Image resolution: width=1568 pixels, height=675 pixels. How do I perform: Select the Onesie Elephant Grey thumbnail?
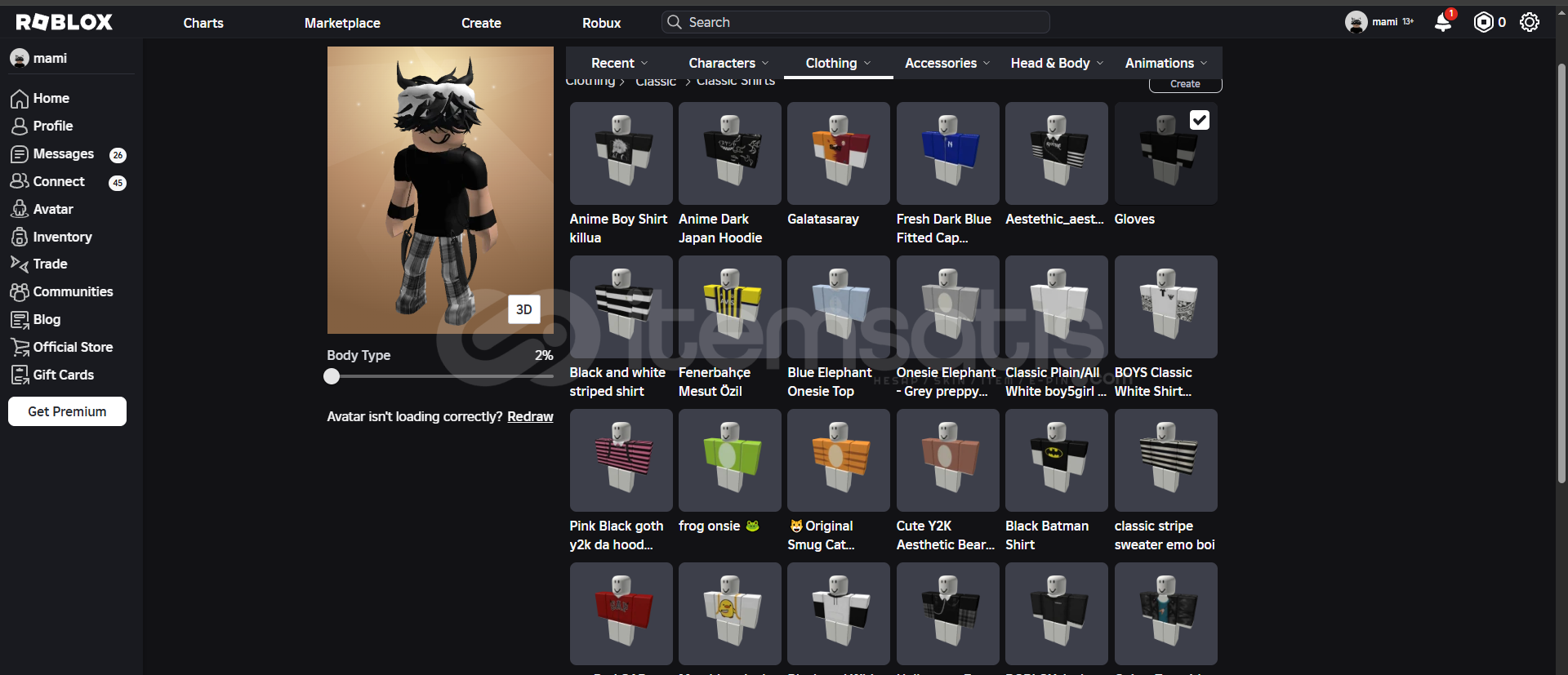click(947, 307)
